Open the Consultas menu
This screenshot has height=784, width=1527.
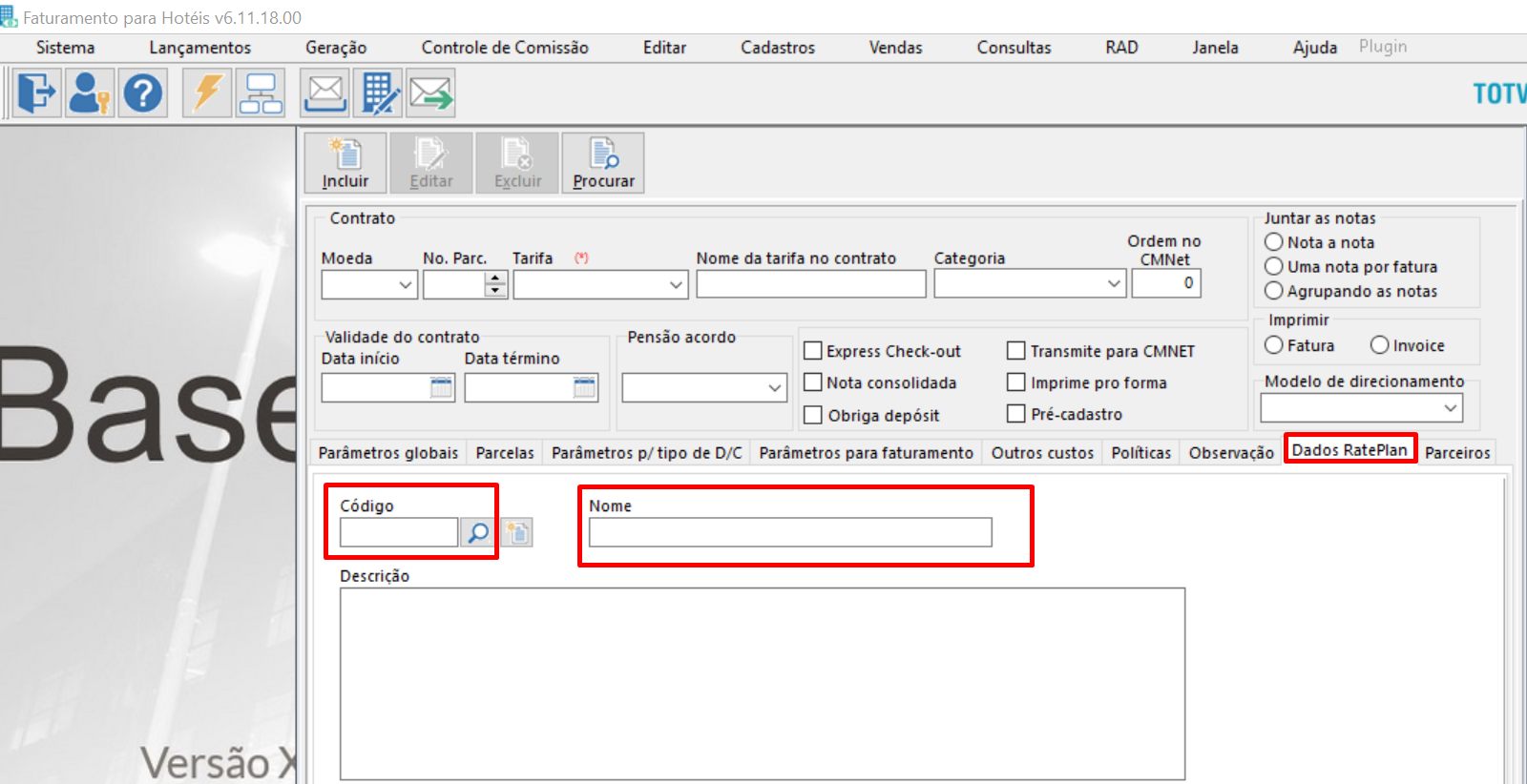coord(1014,48)
